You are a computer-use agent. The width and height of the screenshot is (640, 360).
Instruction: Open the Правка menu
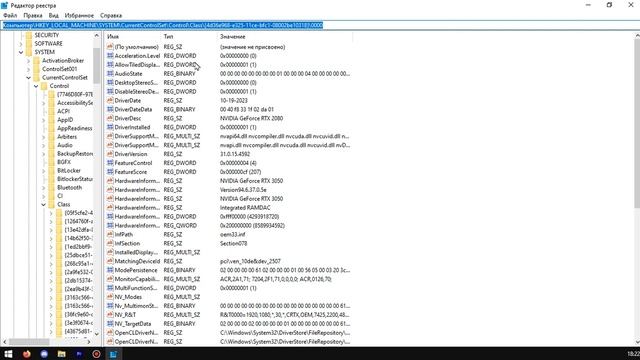(33, 16)
